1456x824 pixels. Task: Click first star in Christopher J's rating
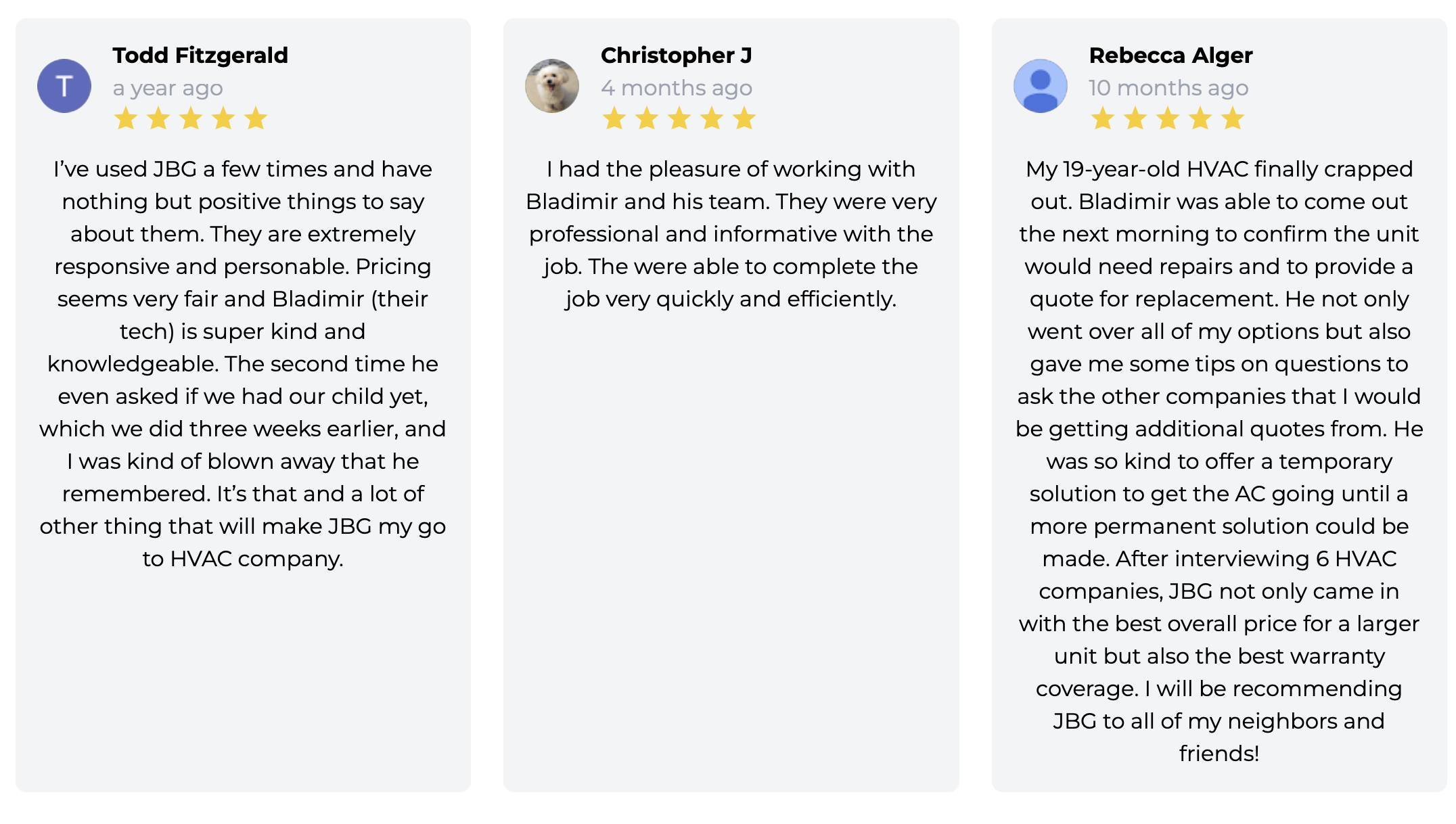pos(614,118)
